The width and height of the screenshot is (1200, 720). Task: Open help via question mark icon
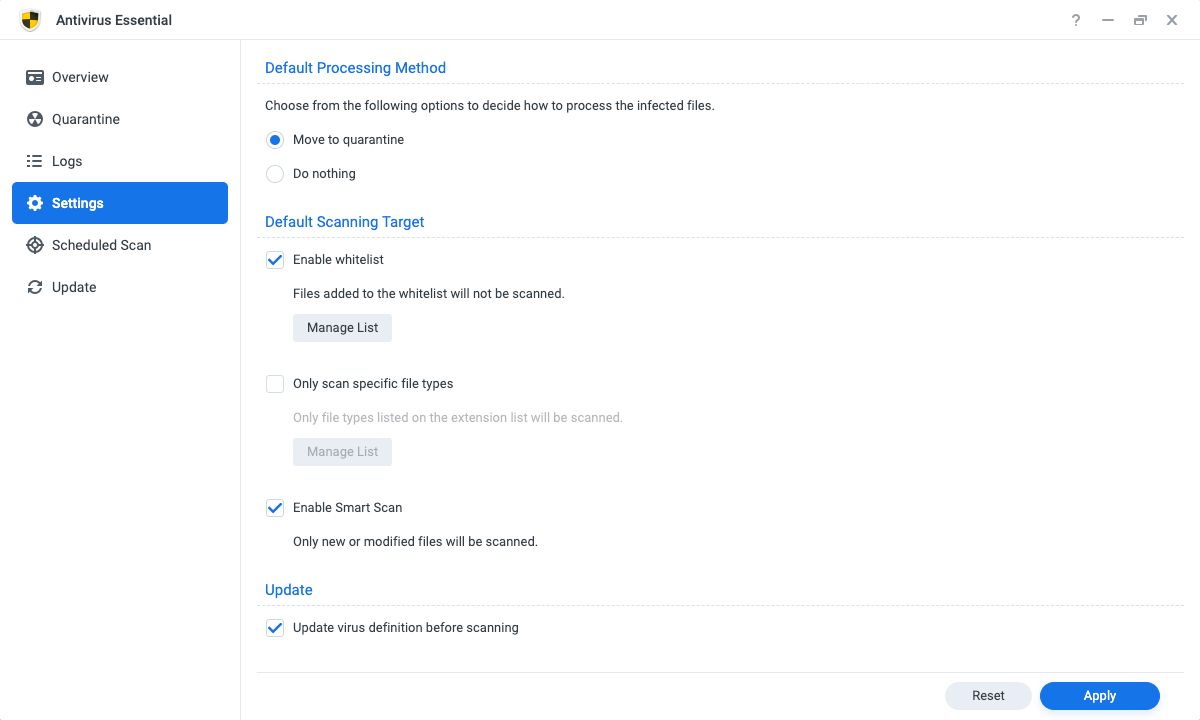coord(1076,20)
